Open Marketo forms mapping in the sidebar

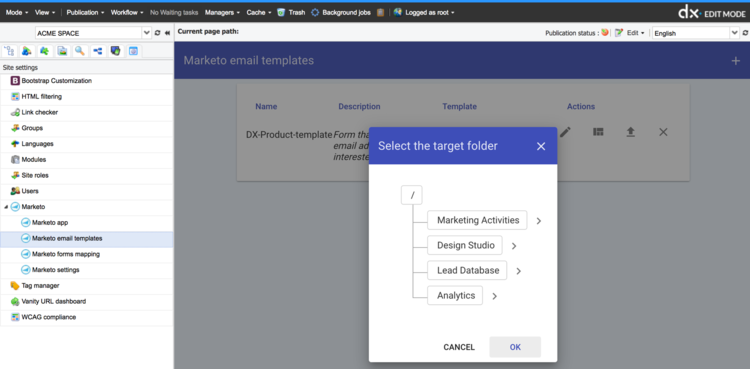tap(66, 254)
